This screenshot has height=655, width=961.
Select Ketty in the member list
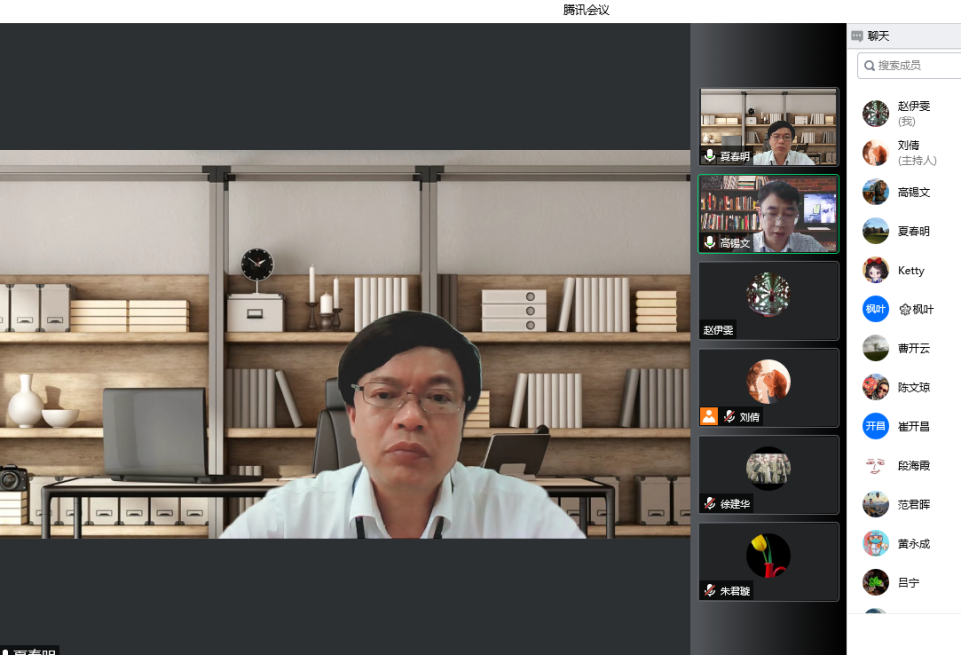click(910, 271)
